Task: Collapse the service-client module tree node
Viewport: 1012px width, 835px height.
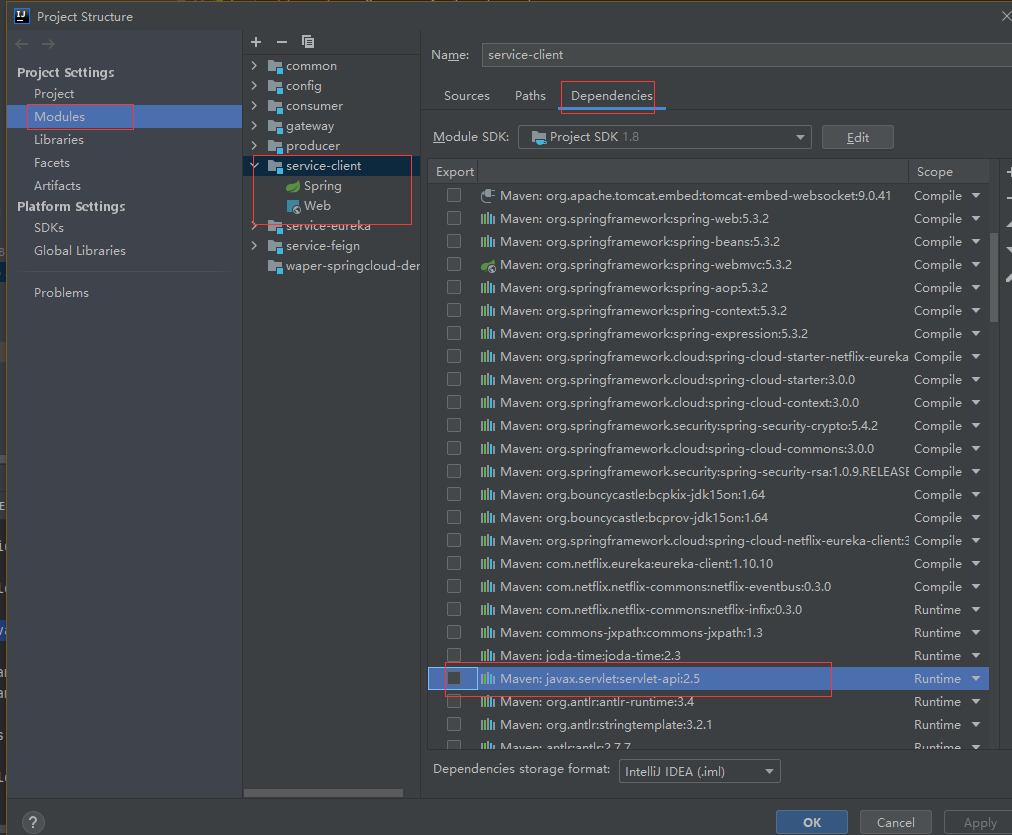Action: (x=255, y=166)
